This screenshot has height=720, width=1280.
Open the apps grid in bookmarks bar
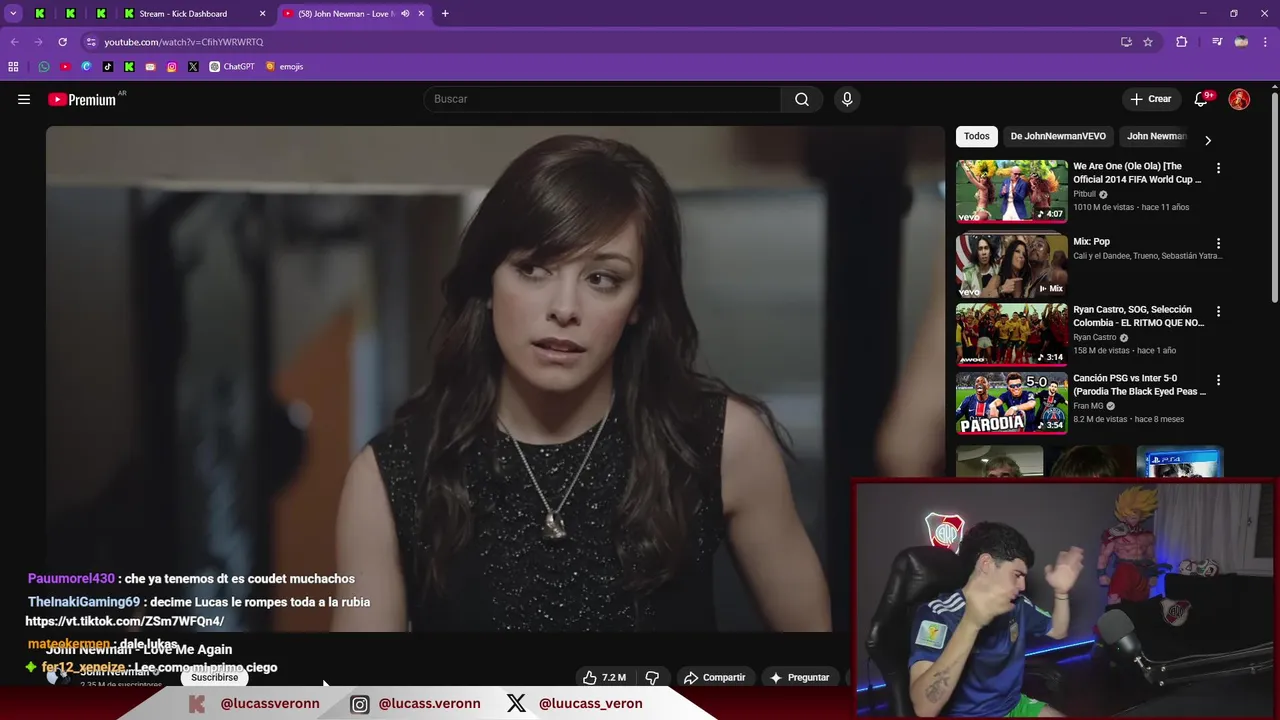pyautogui.click(x=13, y=67)
